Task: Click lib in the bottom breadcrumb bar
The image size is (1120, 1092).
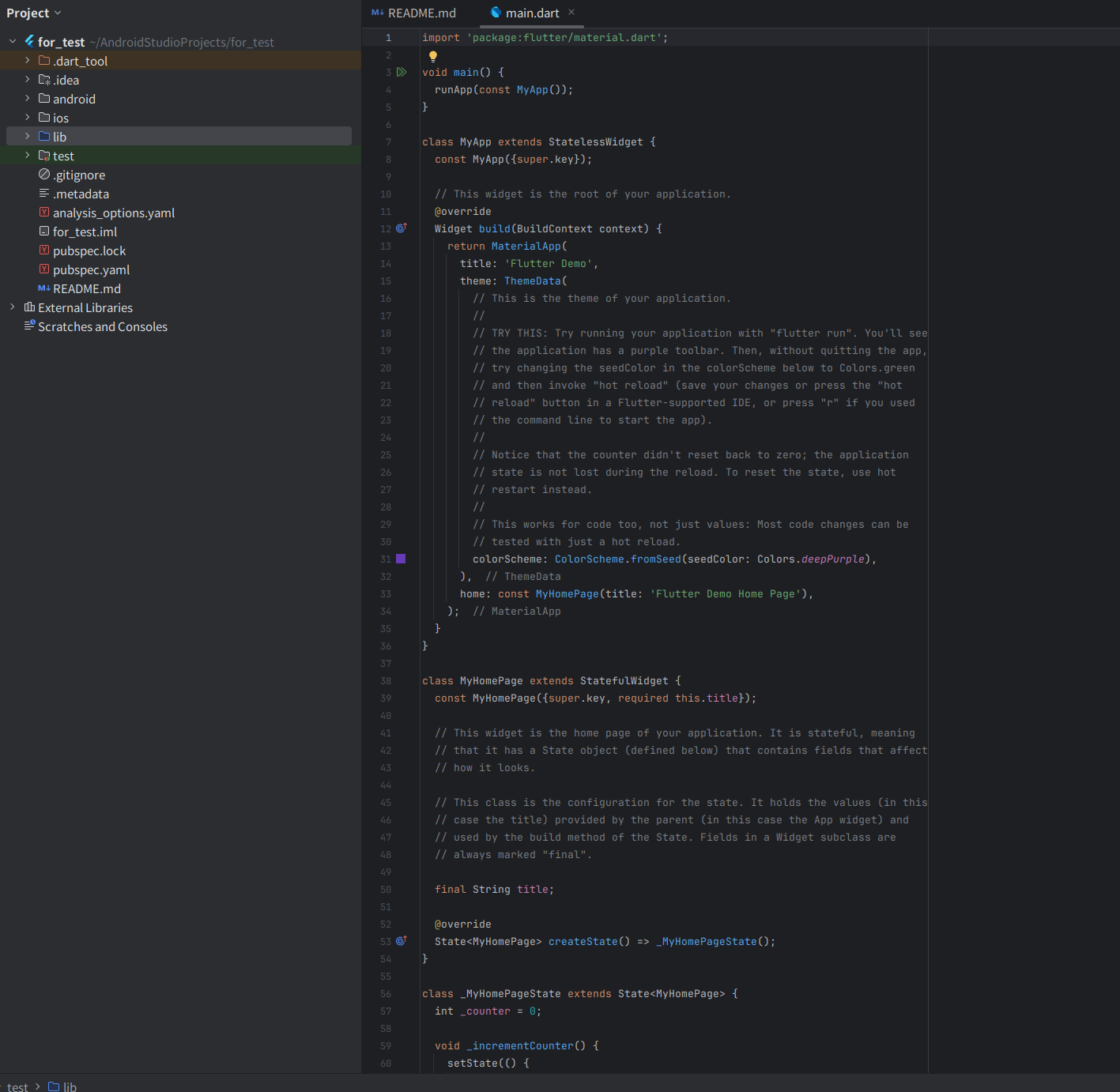Action: coord(70,1086)
